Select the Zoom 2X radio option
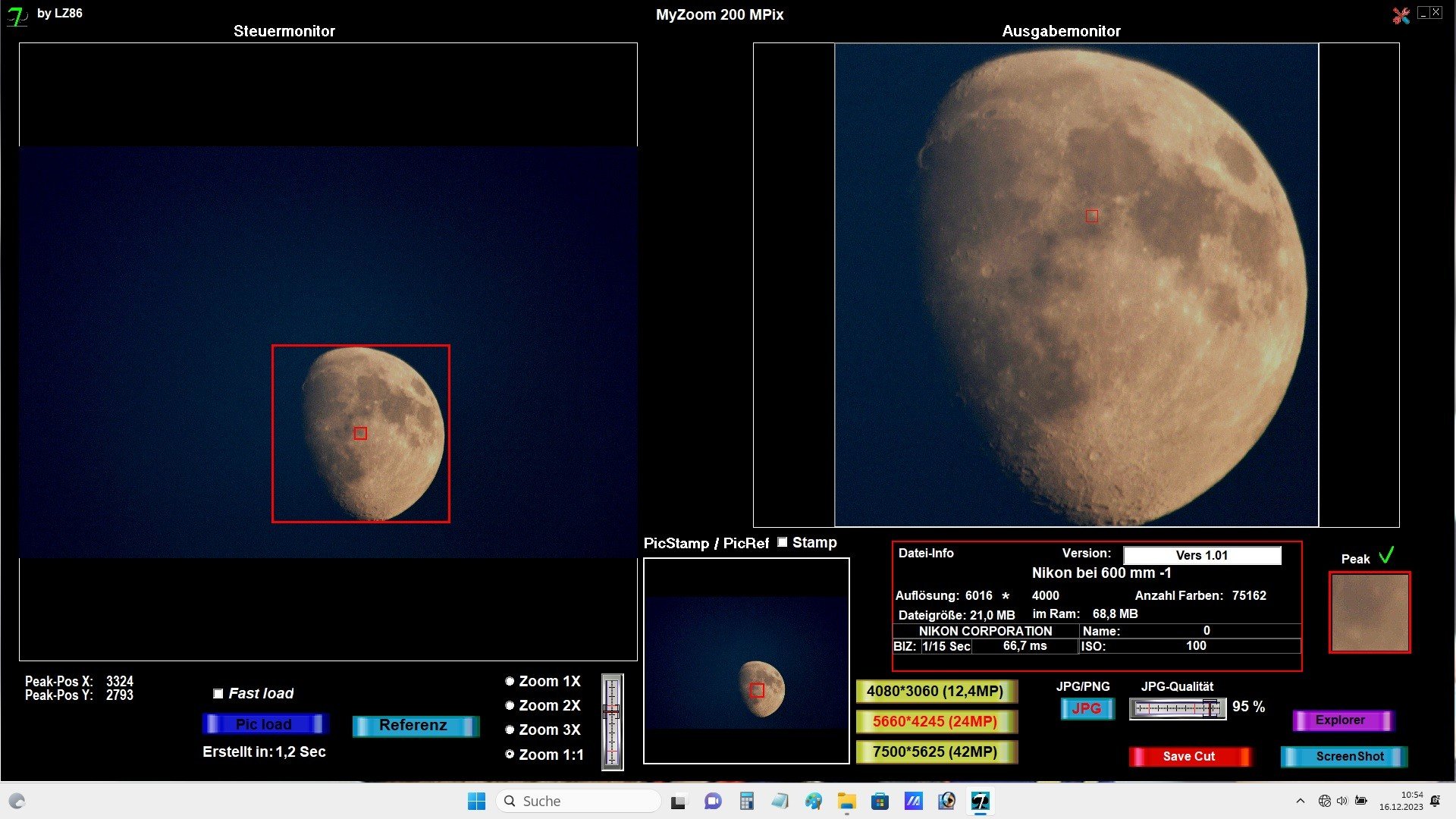The height and width of the screenshot is (819, 1456). (510, 705)
